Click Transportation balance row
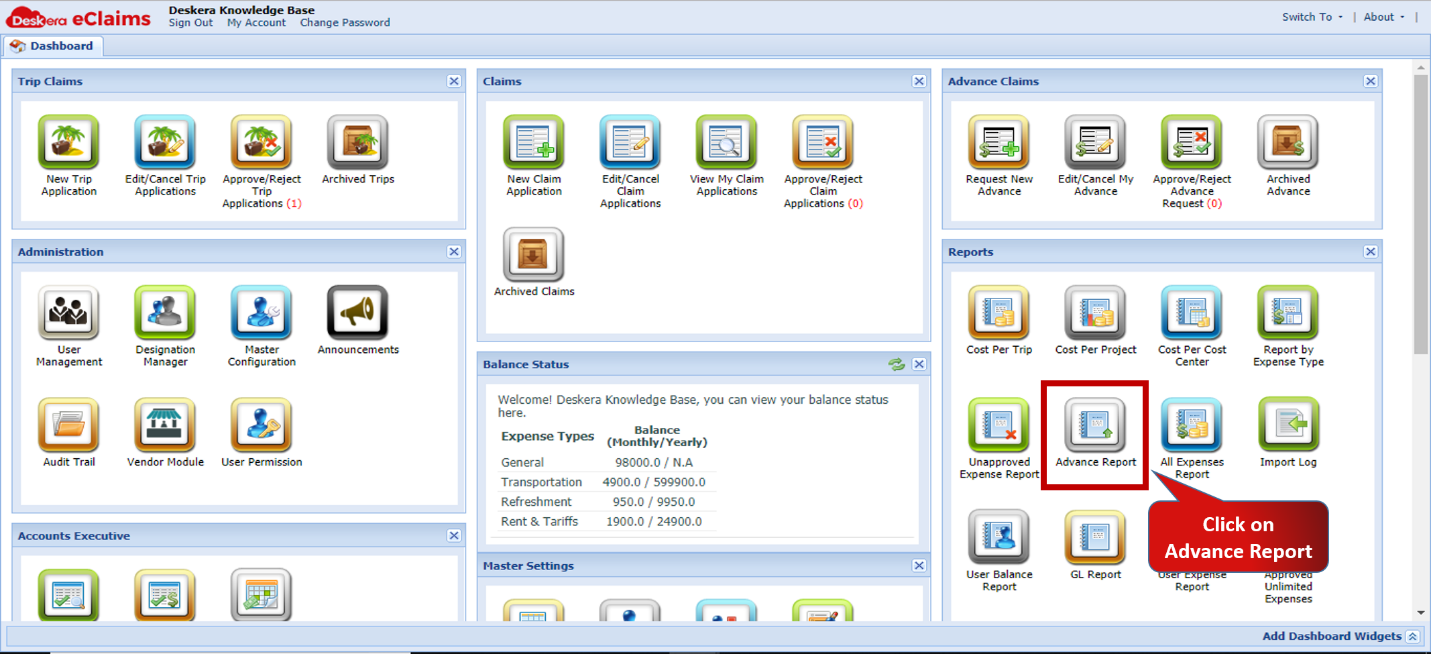Screen dimensions: 1431x654 [x=607, y=482]
